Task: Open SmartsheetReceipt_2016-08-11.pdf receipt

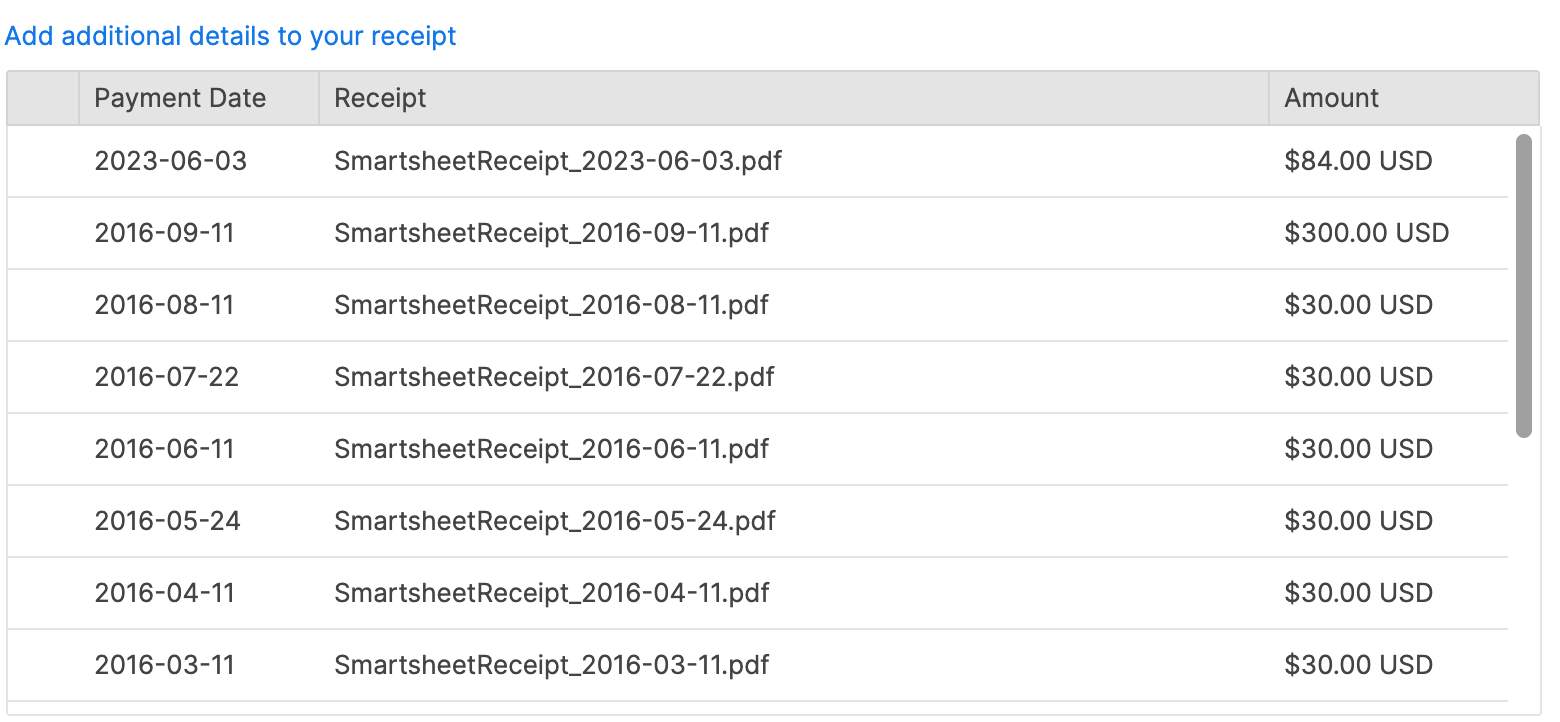Action: tap(551, 305)
